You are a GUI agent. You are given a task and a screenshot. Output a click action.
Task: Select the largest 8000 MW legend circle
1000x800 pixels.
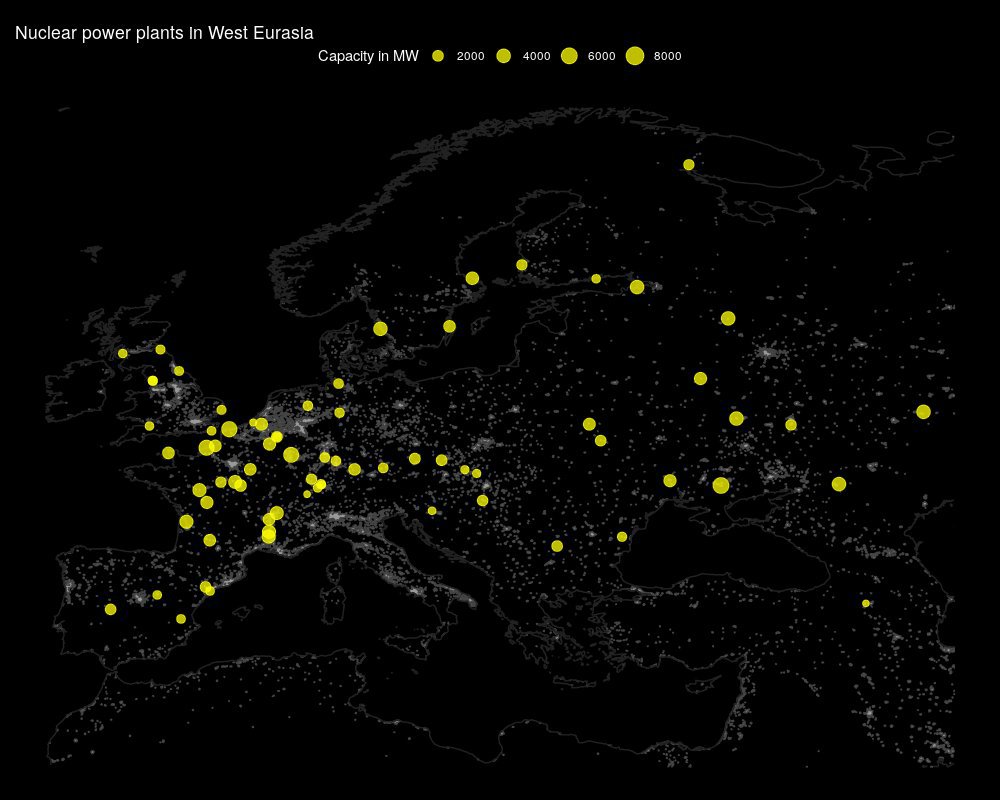coord(635,57)
